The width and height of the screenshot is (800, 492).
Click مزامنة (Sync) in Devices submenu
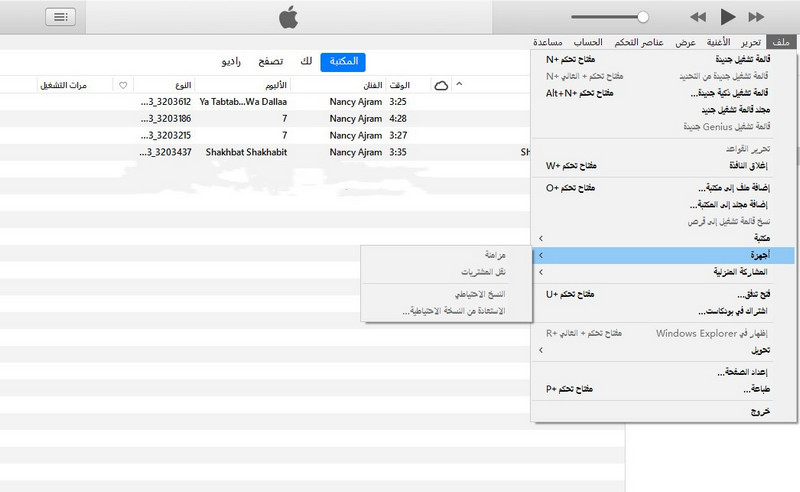pyautogui.click(x=446, y=255)
